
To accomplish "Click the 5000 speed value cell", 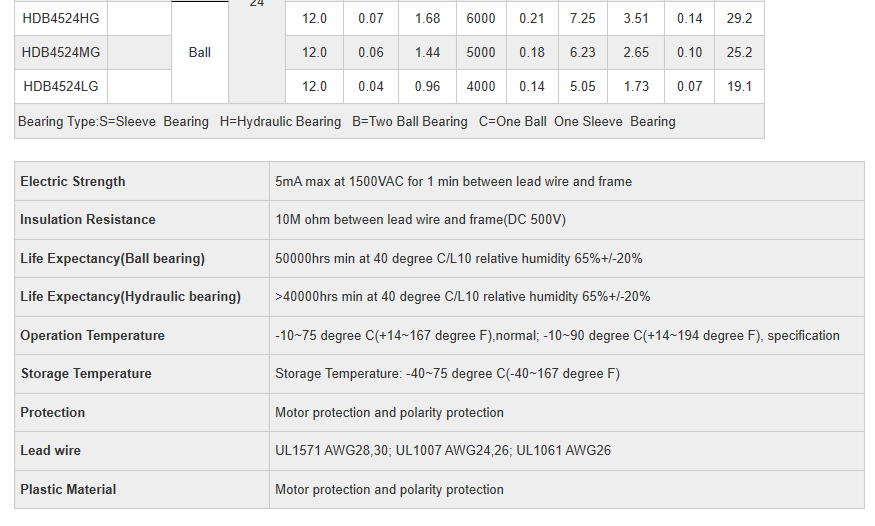I will pos(481,52).
